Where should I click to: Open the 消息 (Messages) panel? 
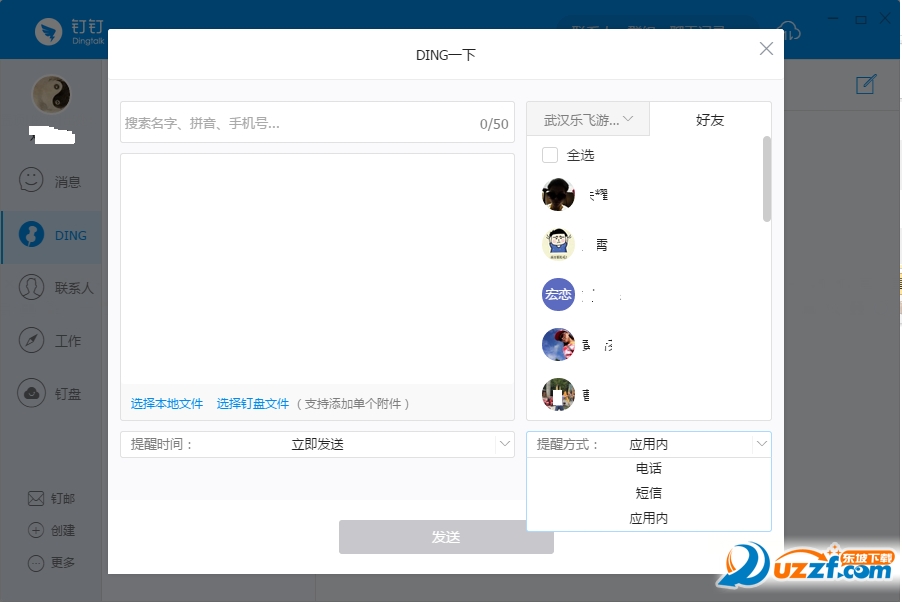tap(51, 181)
